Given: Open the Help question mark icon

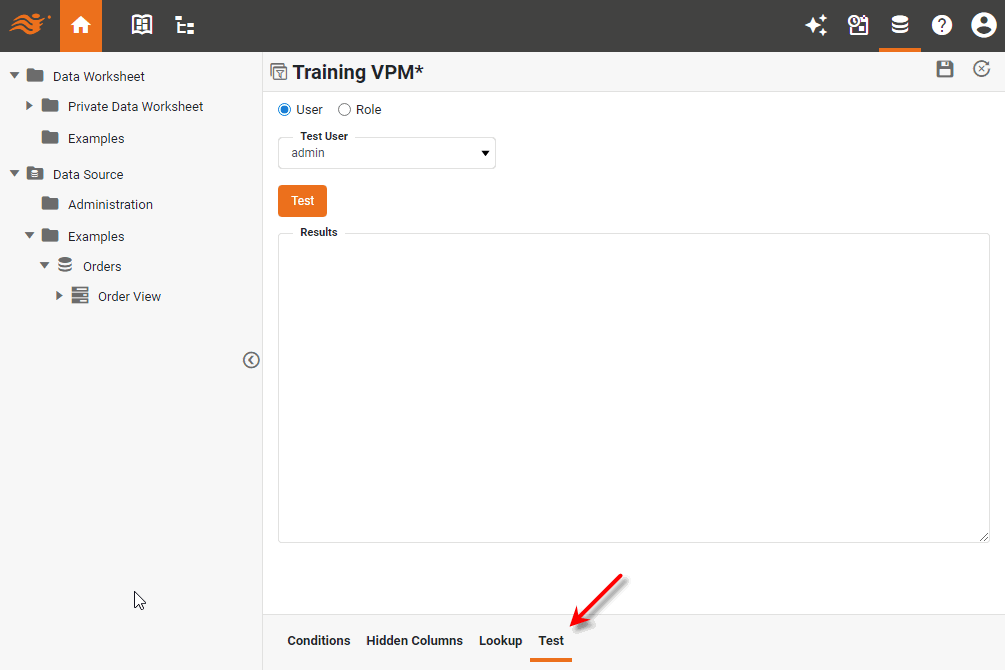Looking at the screenshot, I should coord(942,26).
